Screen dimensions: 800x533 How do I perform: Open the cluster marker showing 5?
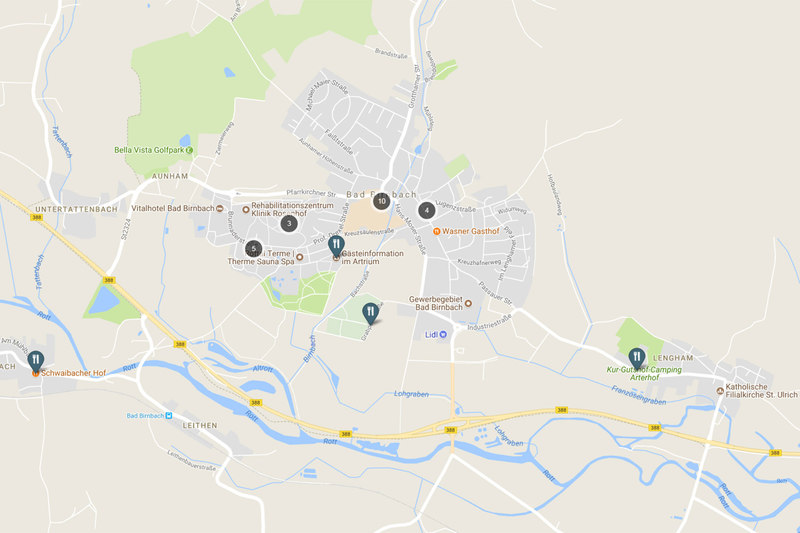(254, 249)
